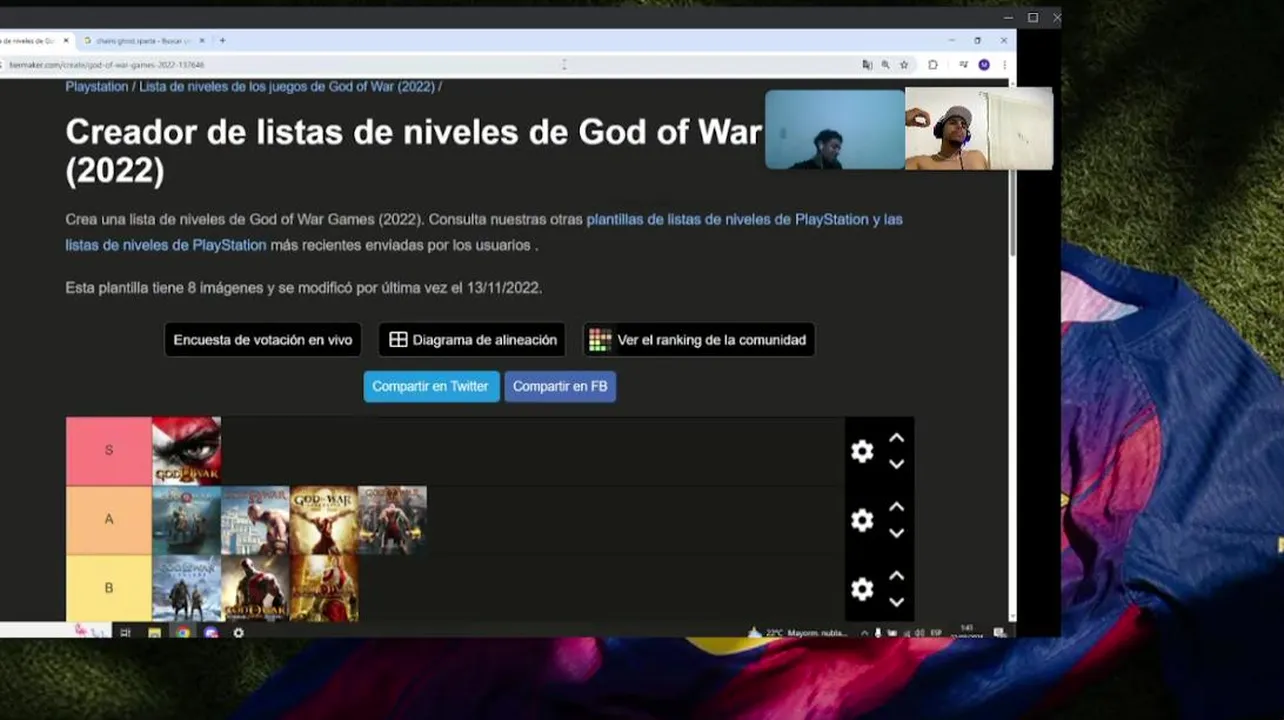Click the left webcam video feed
This screenshot has width=1284, height=720.
pyautogui.click(x=835, y=129)
